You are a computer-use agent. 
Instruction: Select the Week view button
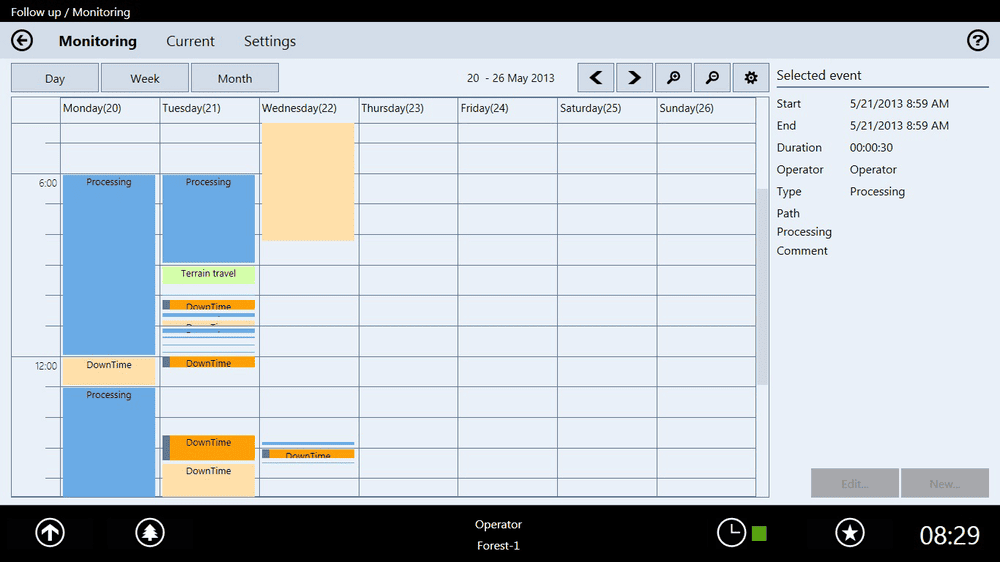pyautogui.click(x=145, y=78)
